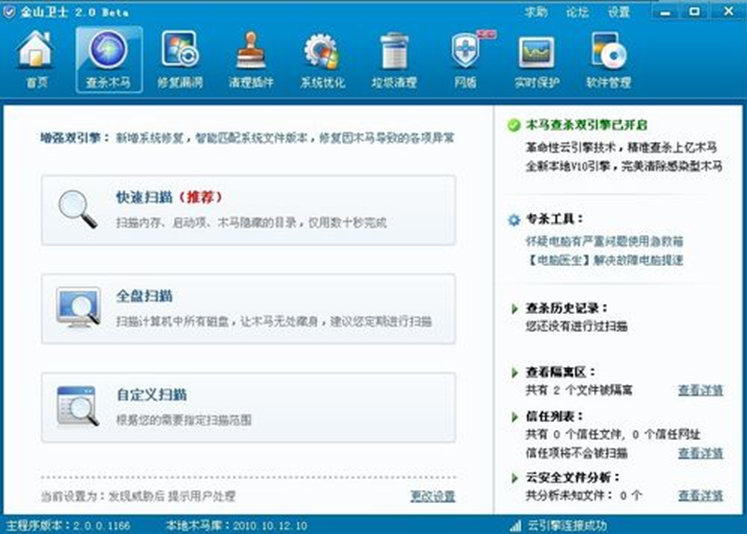Screen dimensions: 747x534
Task: Open 怀疑电脑有严重问题使用急救箱 link
Action: [605, 241]
